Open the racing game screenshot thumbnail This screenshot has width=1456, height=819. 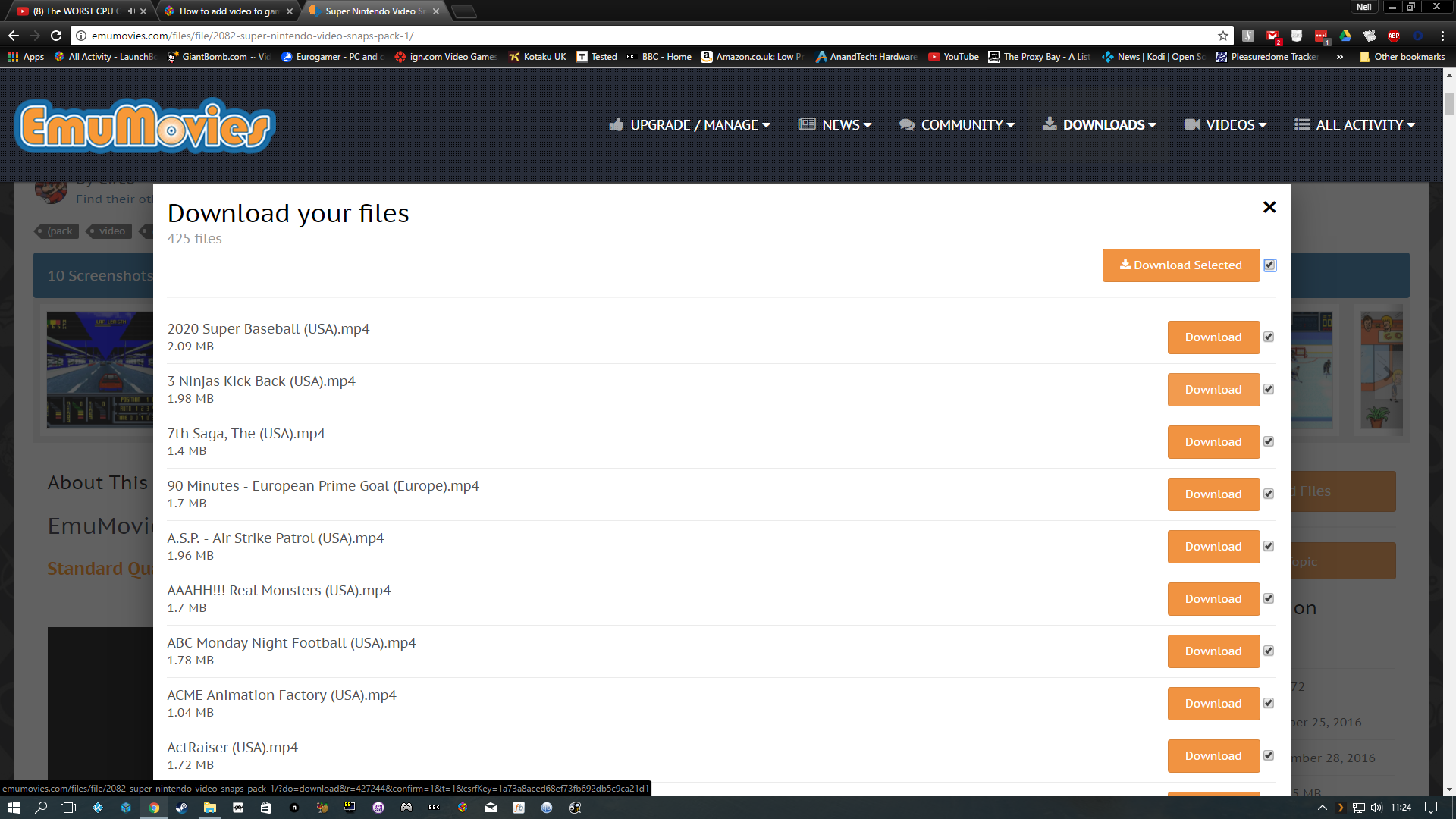99,370
